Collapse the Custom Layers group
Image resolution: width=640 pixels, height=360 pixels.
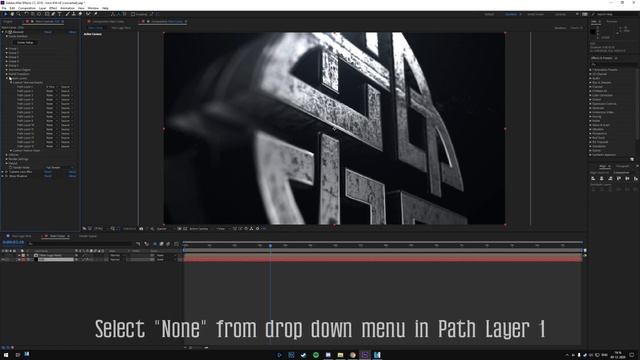click(x=7, y=78)
